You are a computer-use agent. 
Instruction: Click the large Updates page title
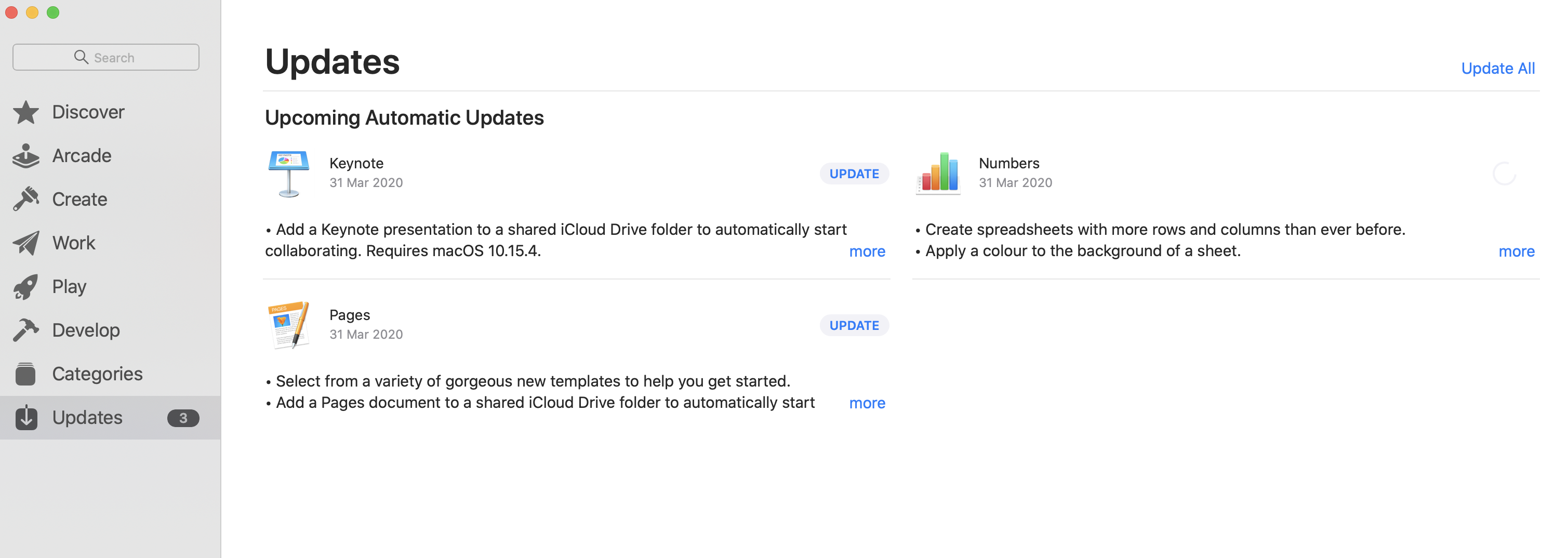333,61
